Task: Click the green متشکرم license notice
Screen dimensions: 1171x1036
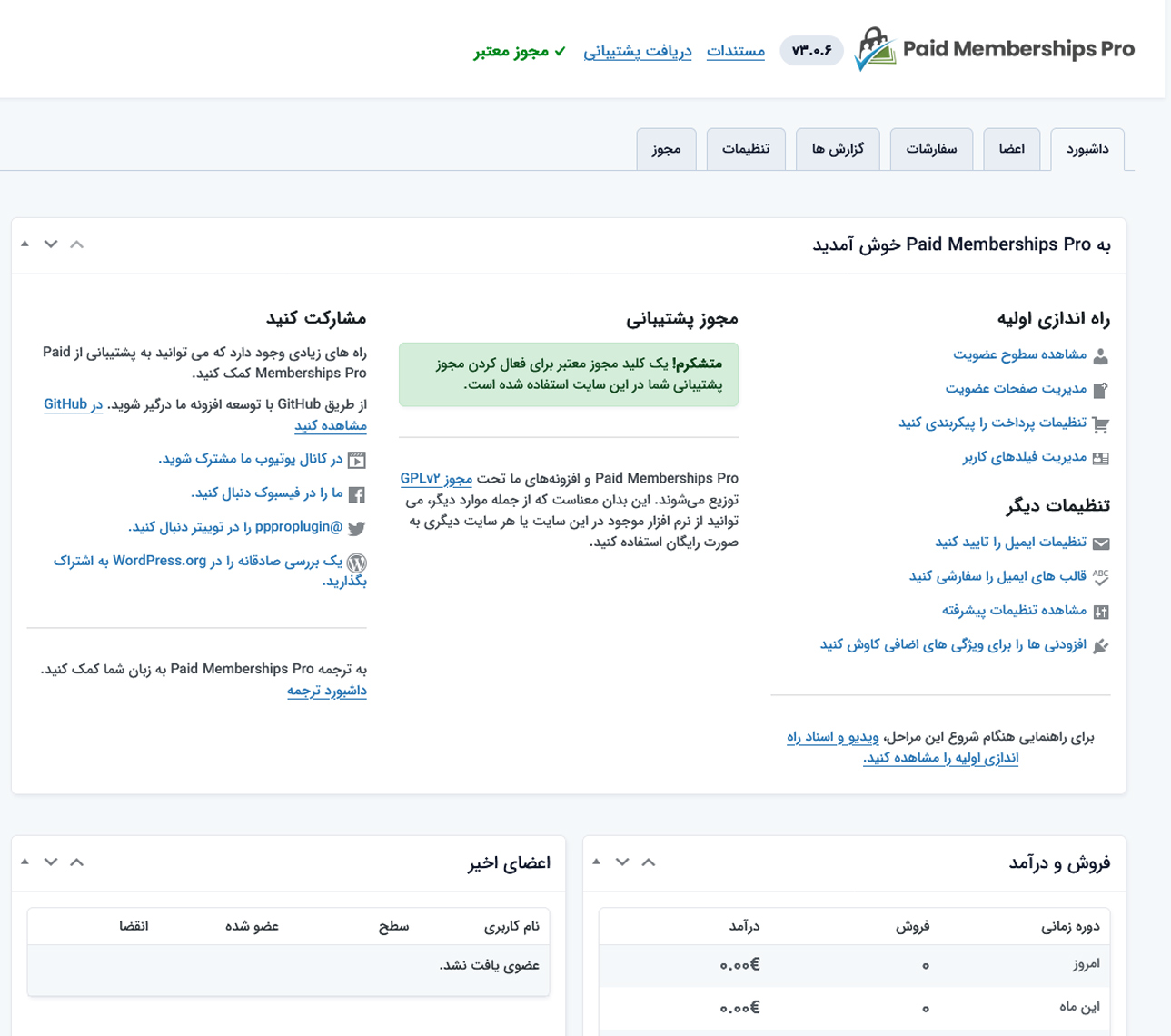Action: 569,374
